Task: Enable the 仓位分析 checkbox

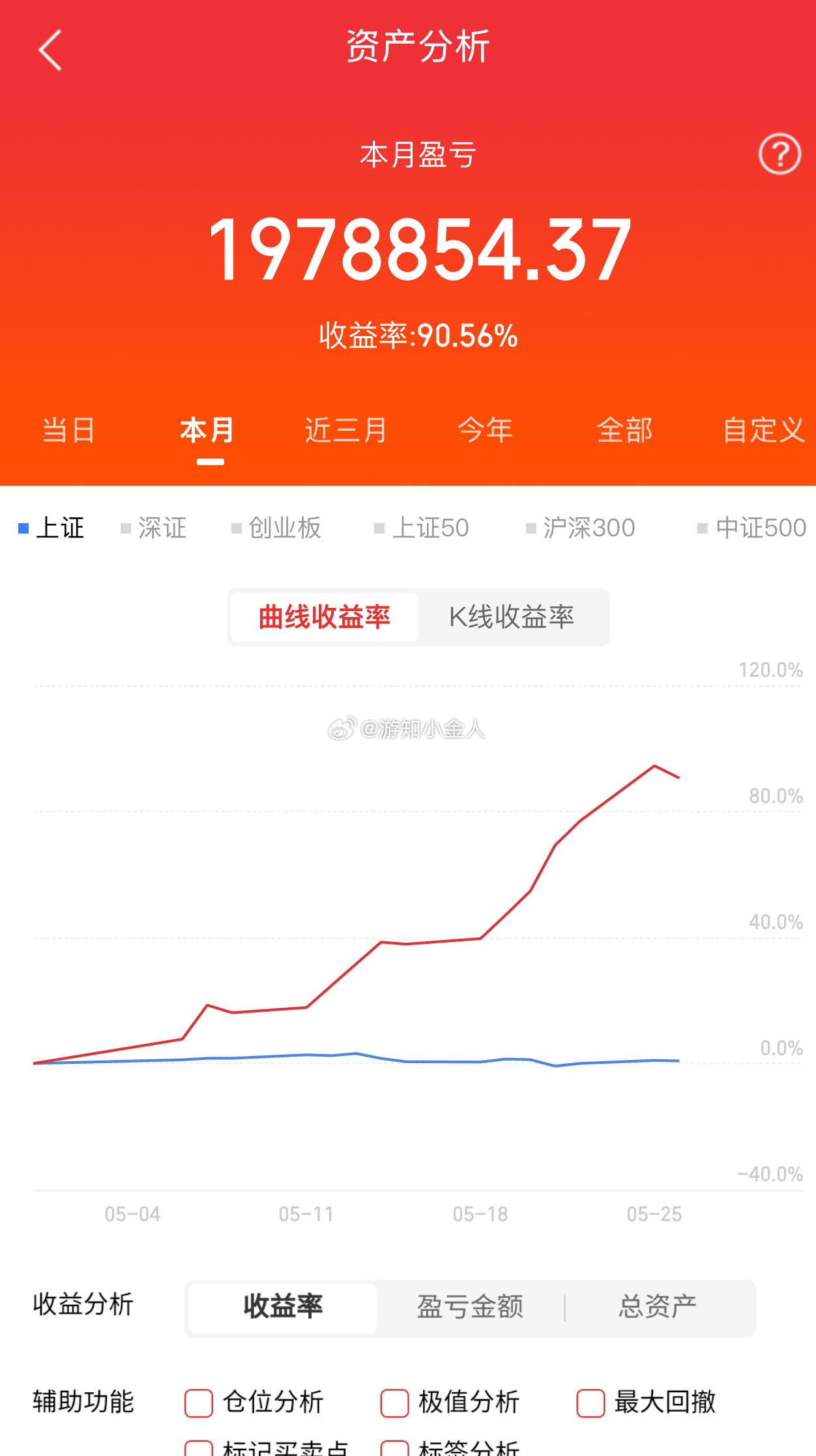Action: [x=199, y=1403]
